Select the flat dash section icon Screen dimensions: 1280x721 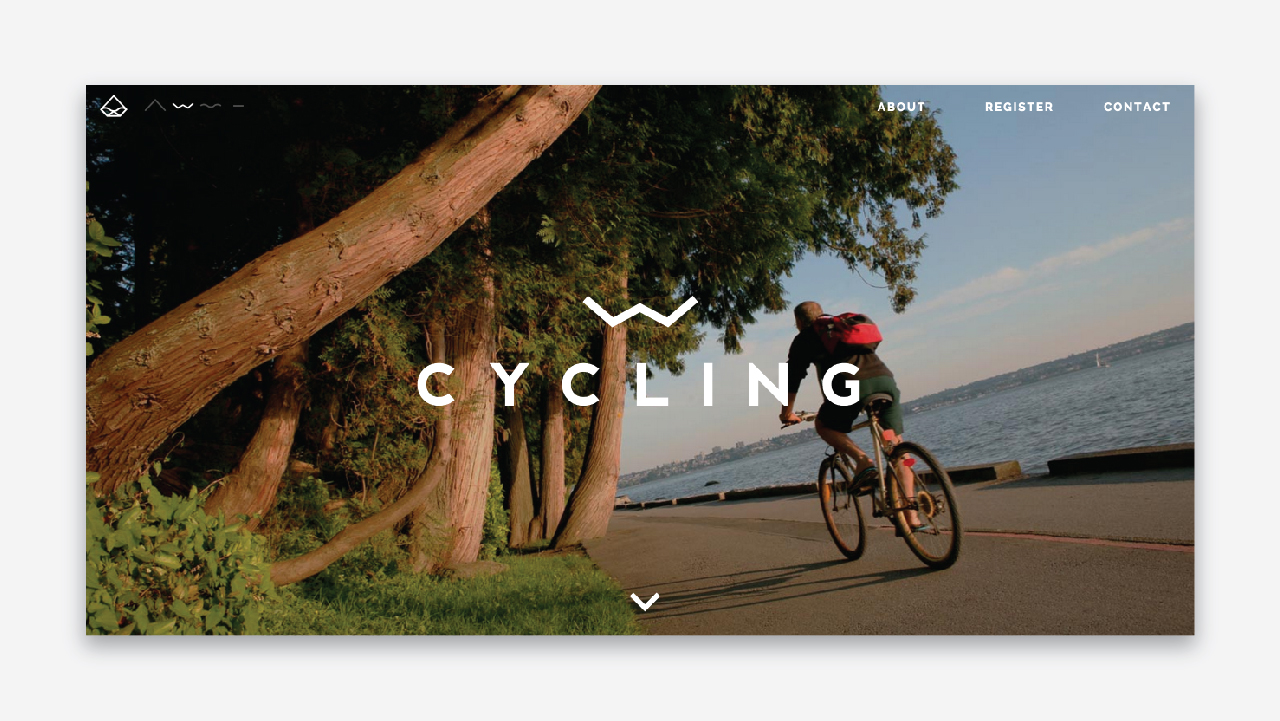tap(238, 105)
